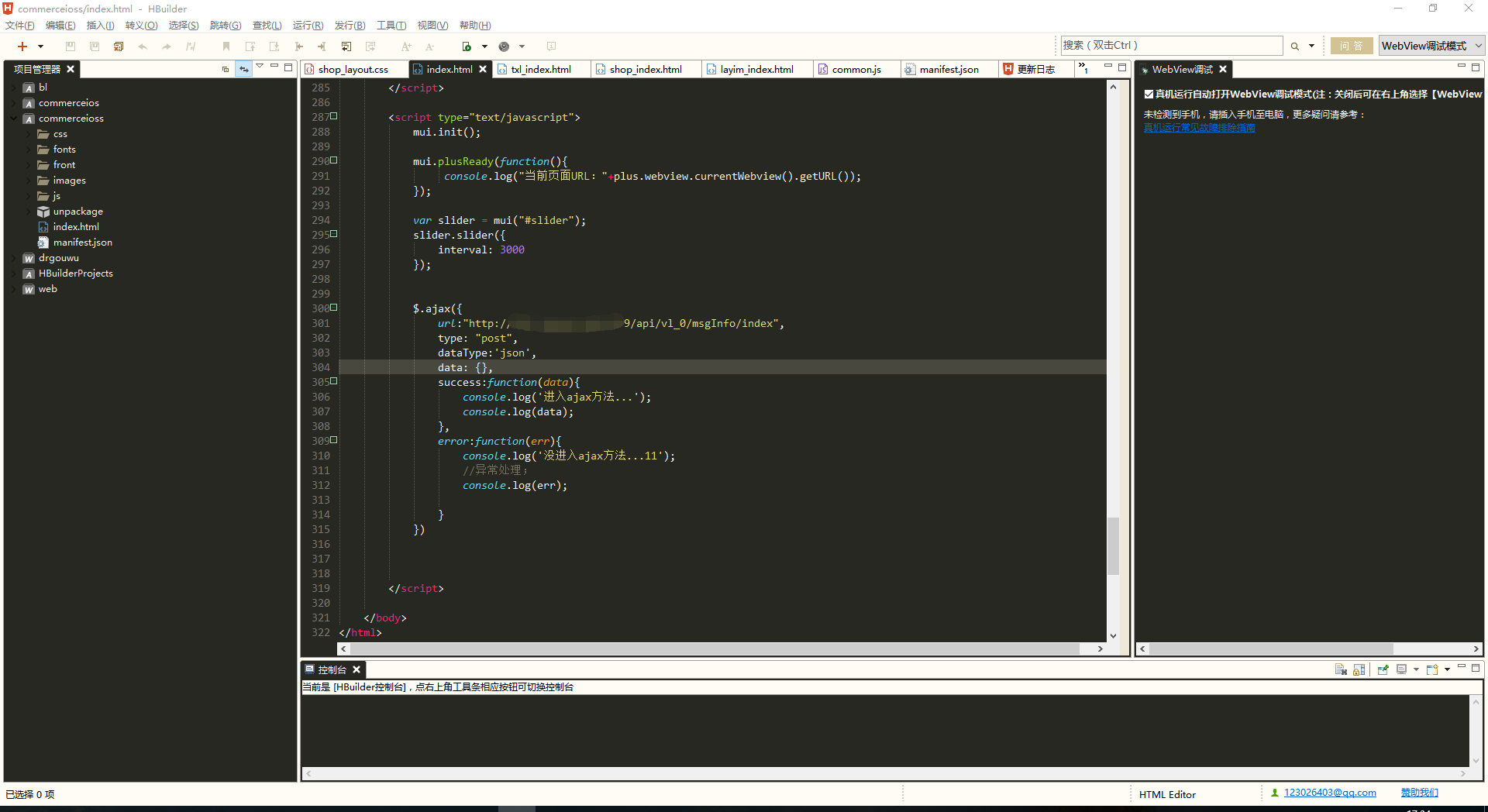Open the 运行(R) menu

[308, 26]
